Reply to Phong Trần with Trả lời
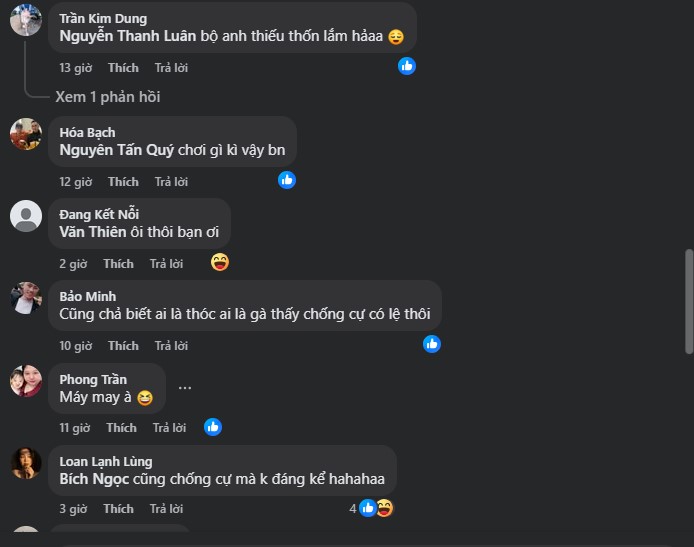 coord(170,428)
